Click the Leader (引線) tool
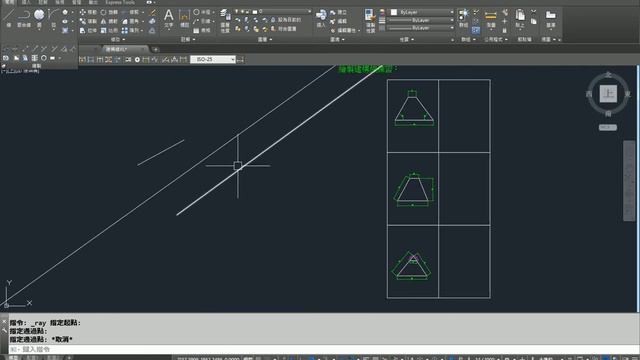Screen dimensions: 640x360 point(202,21)
